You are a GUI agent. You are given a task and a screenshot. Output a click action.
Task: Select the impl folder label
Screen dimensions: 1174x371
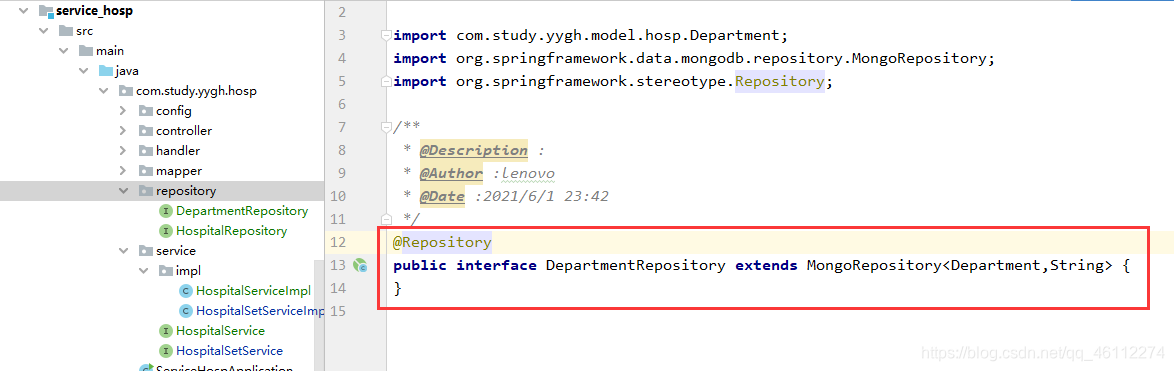[188, 271]
